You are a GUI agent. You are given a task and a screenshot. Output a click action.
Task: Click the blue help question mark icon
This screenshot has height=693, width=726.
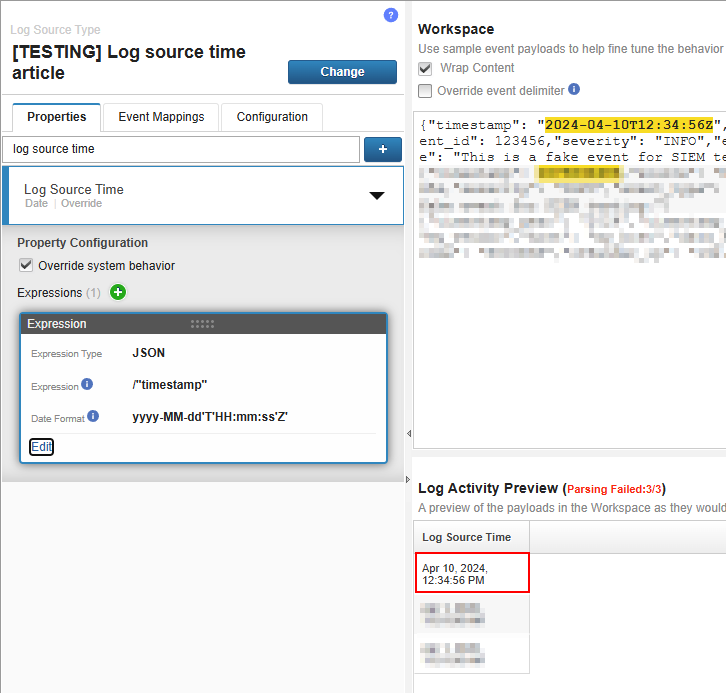click(391, 15)
